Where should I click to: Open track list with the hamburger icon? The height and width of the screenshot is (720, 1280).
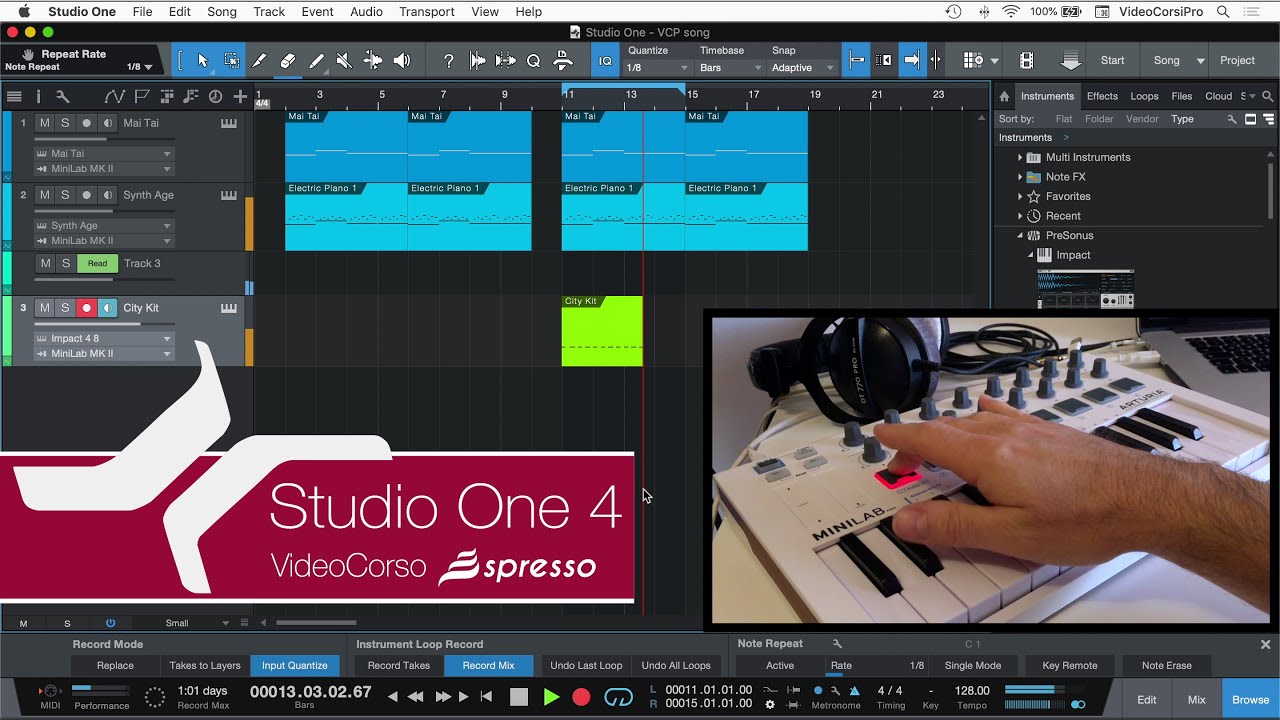tap(14, 97)
